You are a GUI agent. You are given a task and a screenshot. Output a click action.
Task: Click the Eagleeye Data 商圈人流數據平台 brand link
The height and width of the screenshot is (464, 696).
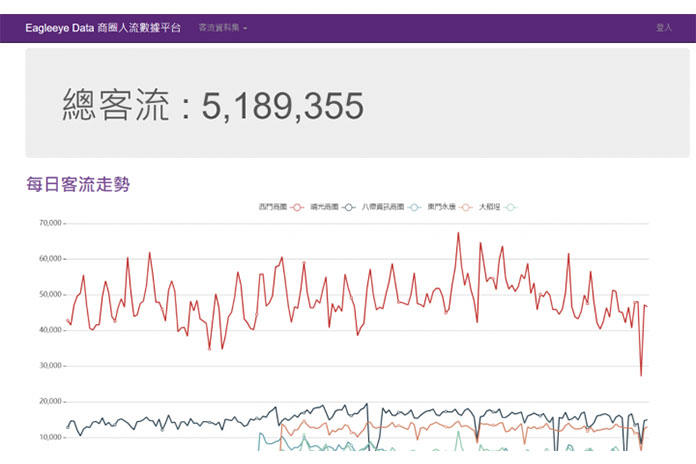point(103,28)
